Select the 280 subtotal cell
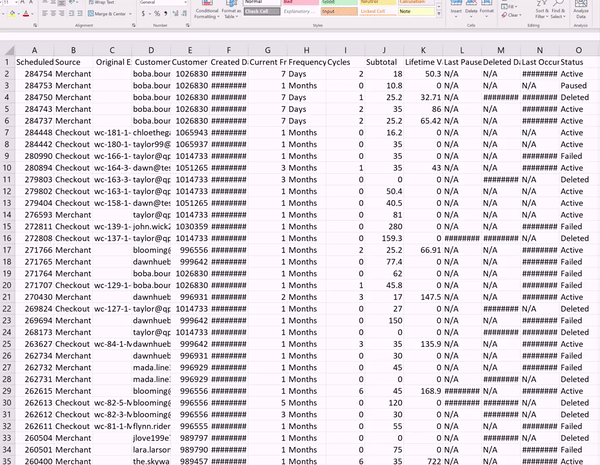 tap(384, 227)
